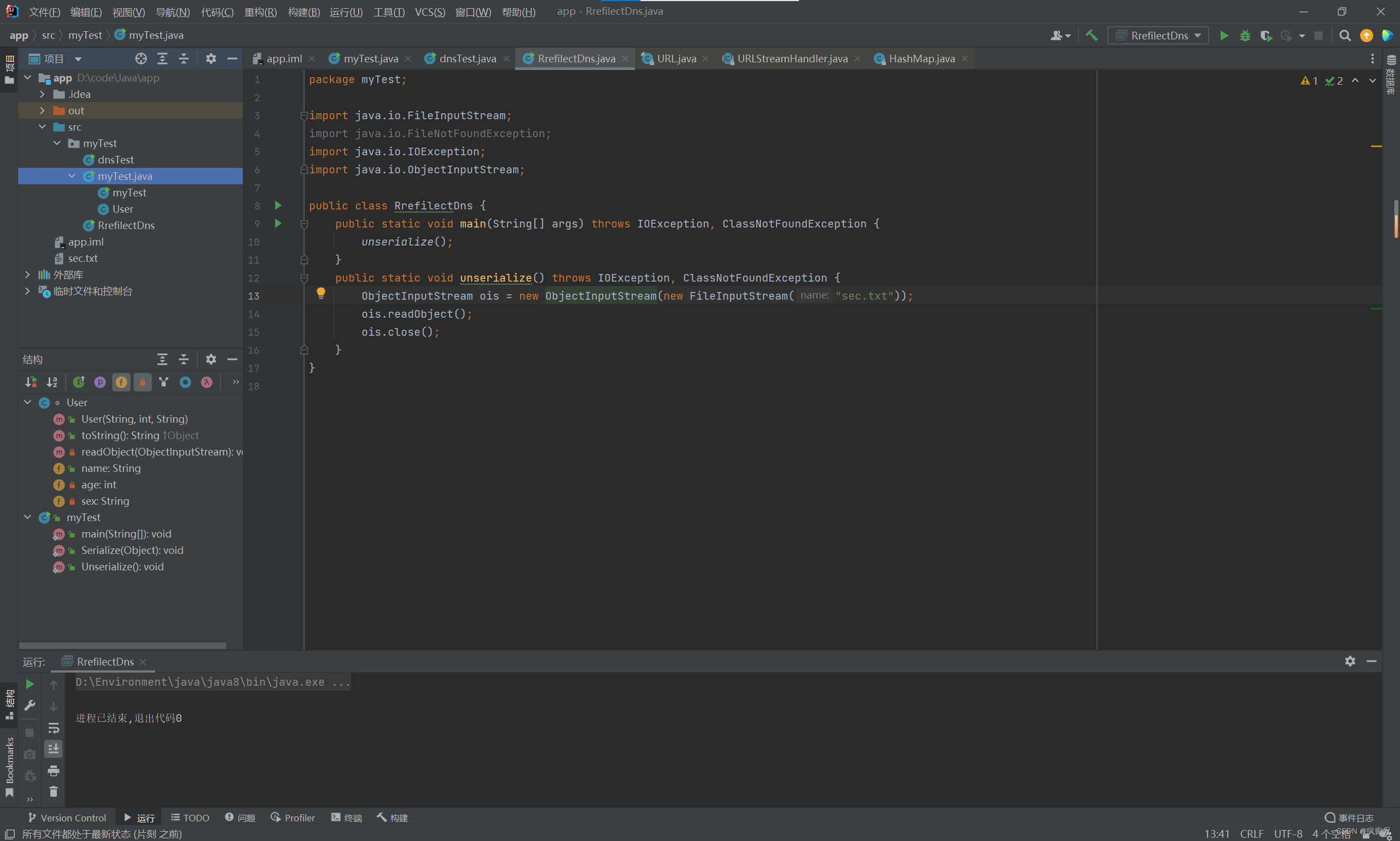1400x841 pixels.
Task: Open Project panel gear settings
Action: tap(211, 59)
